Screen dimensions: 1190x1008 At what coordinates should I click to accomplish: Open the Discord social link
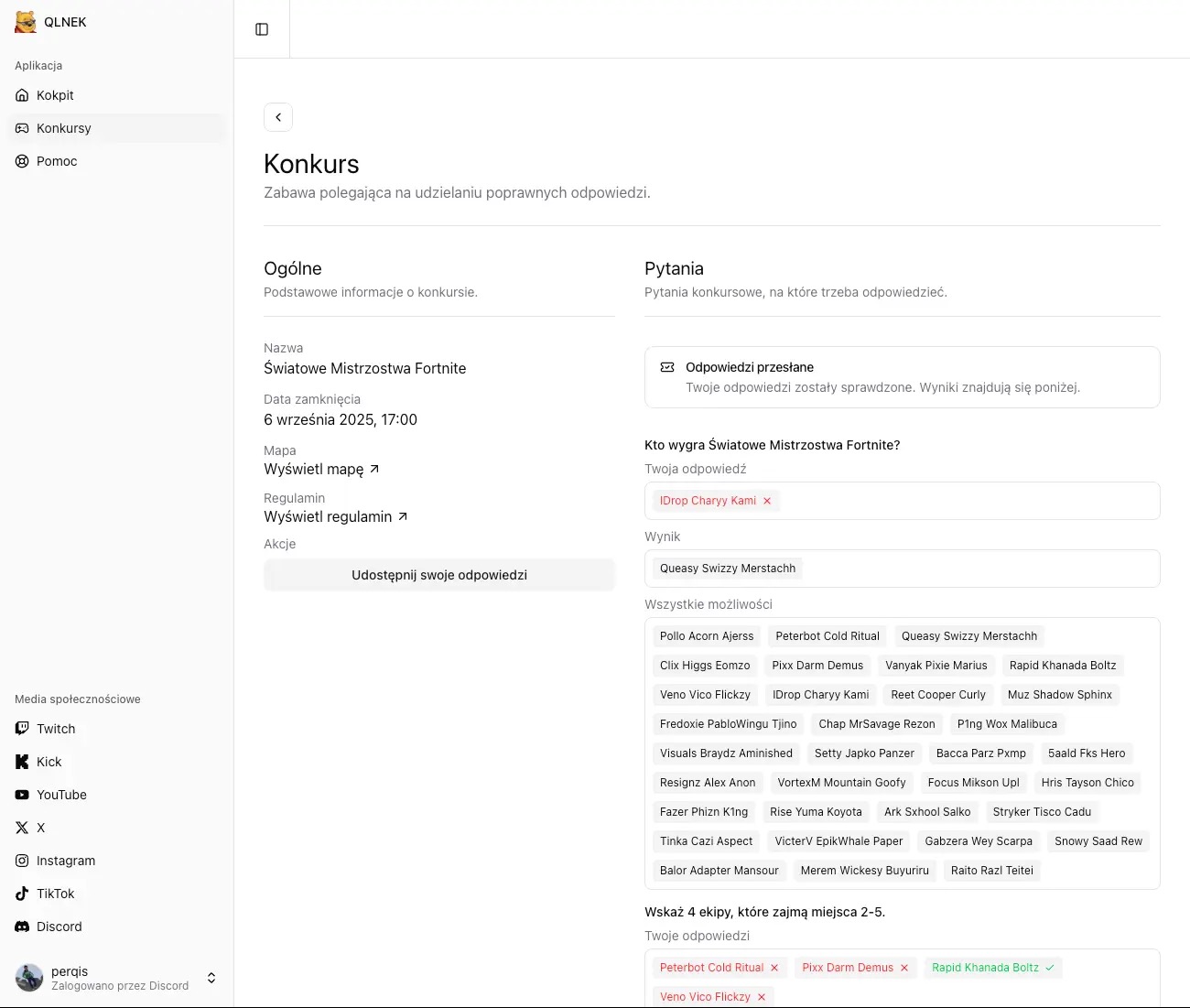[x=59, y=927]
